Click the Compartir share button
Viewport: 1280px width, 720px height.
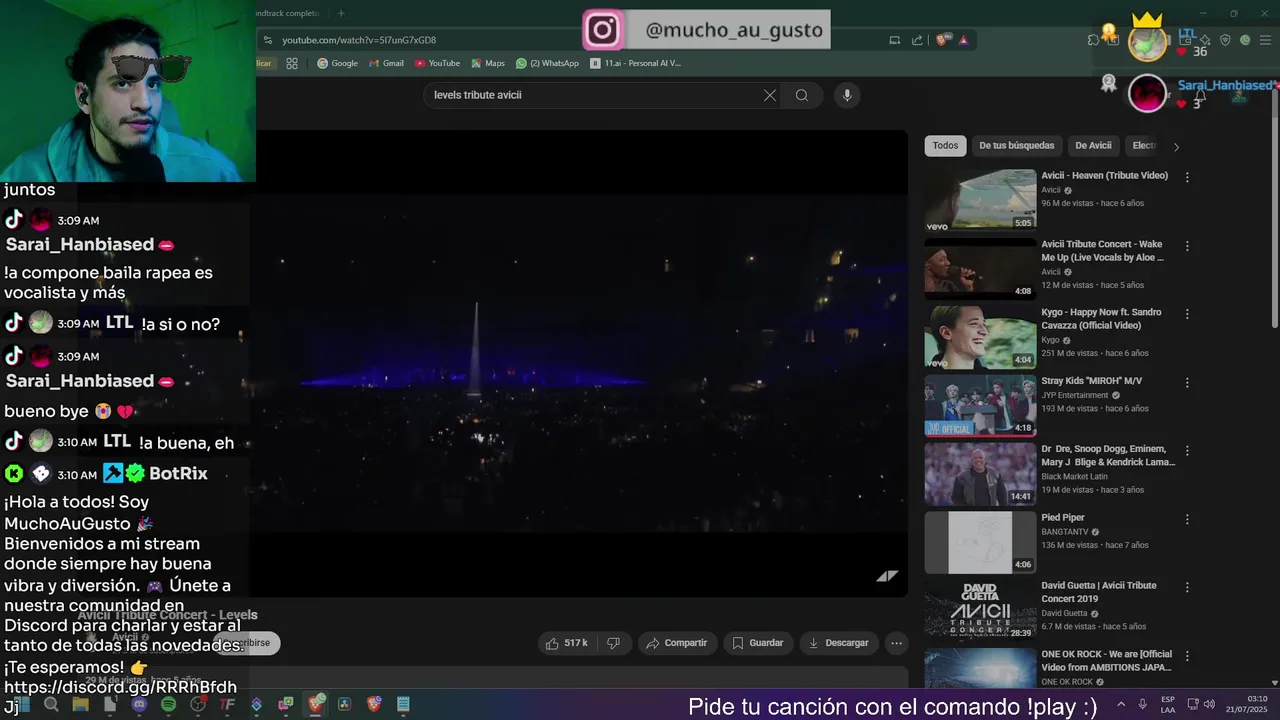click(676, 643)
